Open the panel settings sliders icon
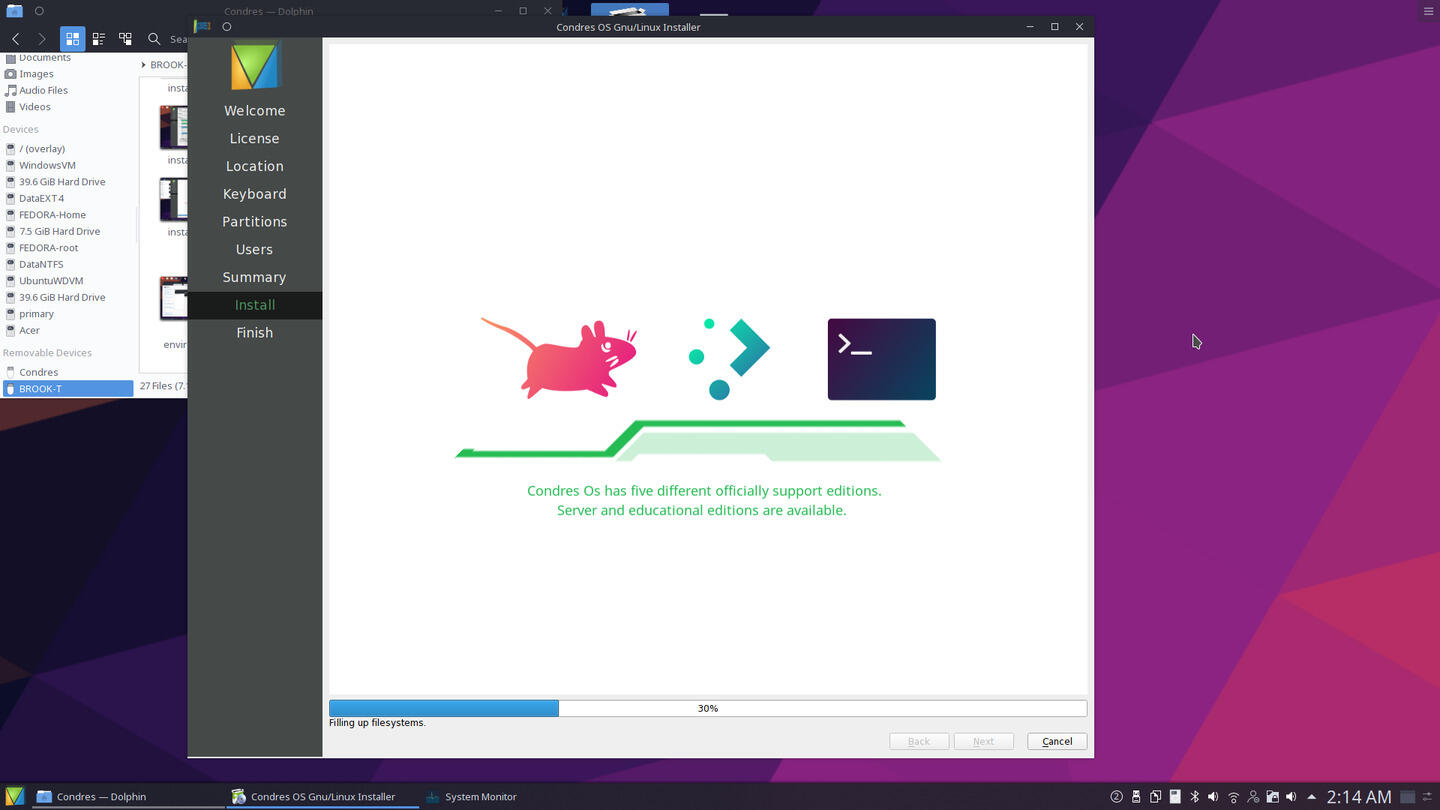This screenshot has width=1440, height=810. click(1428, 797)
